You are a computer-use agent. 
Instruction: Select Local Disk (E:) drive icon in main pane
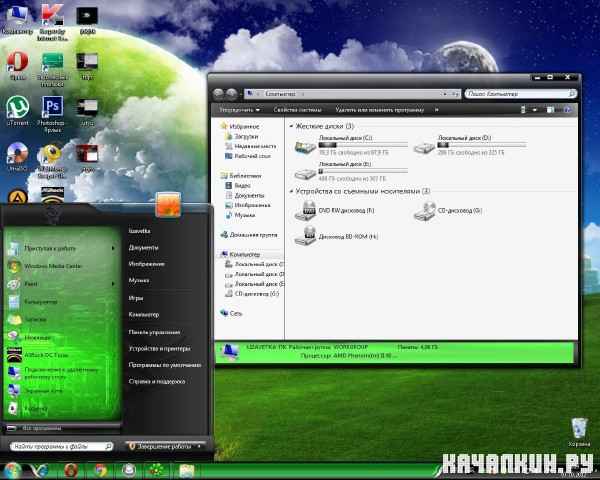pos(305,173)
